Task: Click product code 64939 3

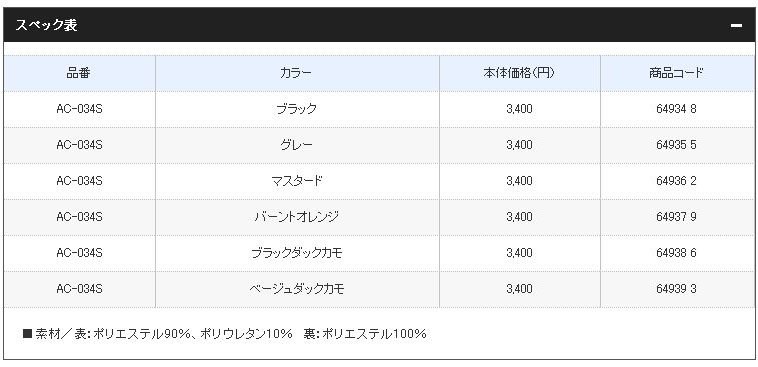Action: tap(676, 289)
